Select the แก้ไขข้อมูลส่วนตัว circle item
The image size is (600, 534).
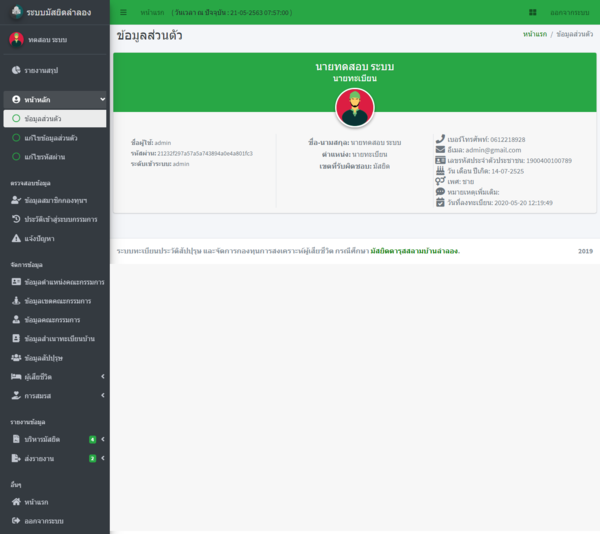point(55,138)
